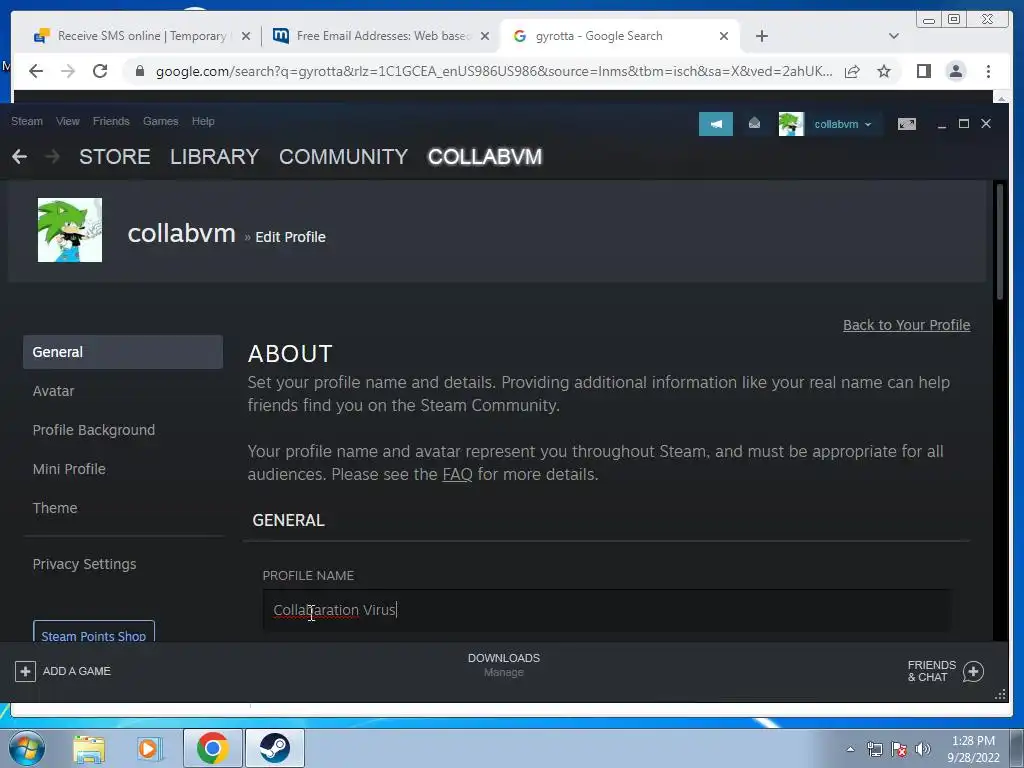This screenshot has height=768, width=1024.
Task: Click the Steam Points Shop button
Action: click(x=94, y=632)
